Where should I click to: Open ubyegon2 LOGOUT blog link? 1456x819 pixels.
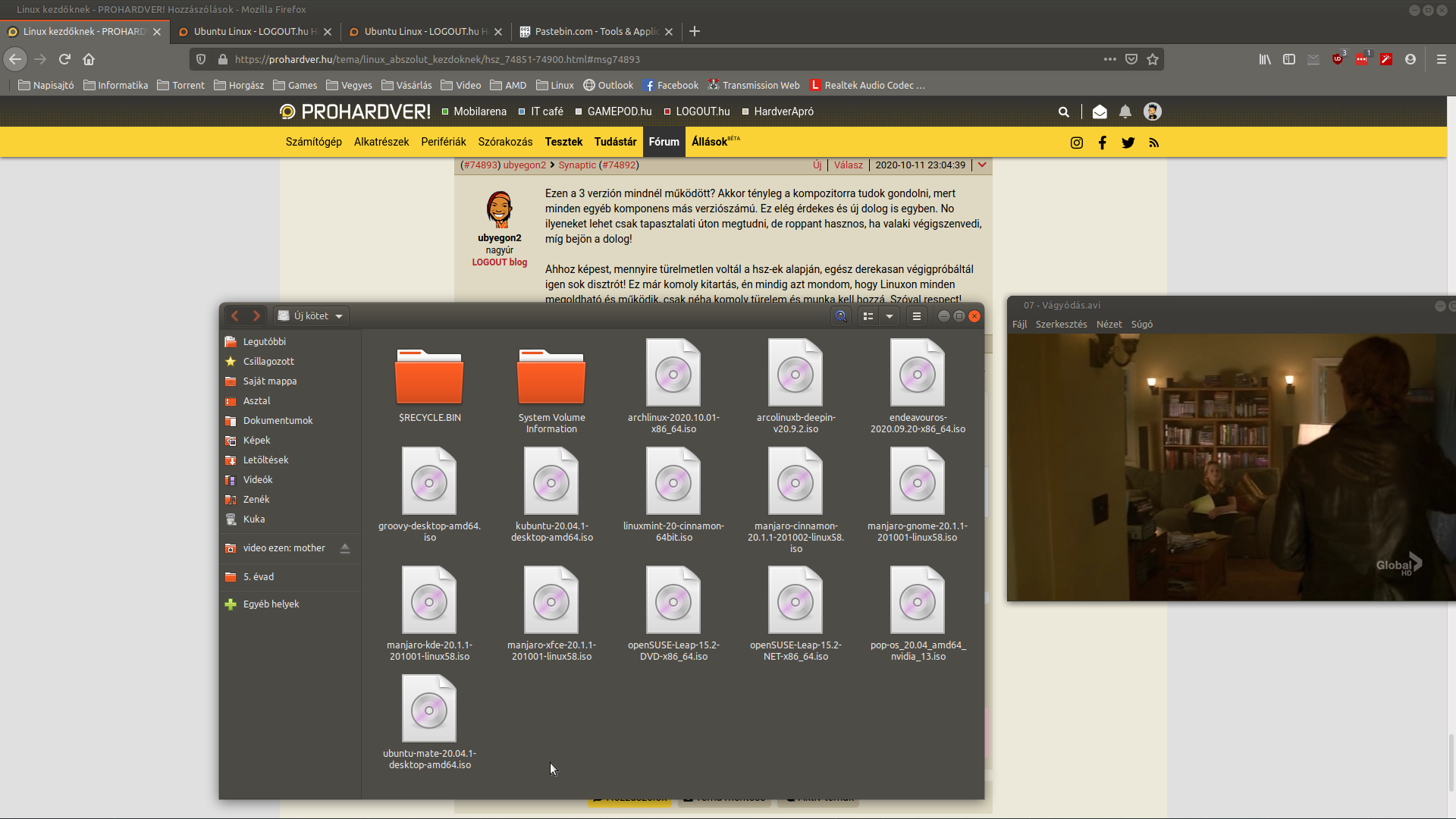coord(499,262)
